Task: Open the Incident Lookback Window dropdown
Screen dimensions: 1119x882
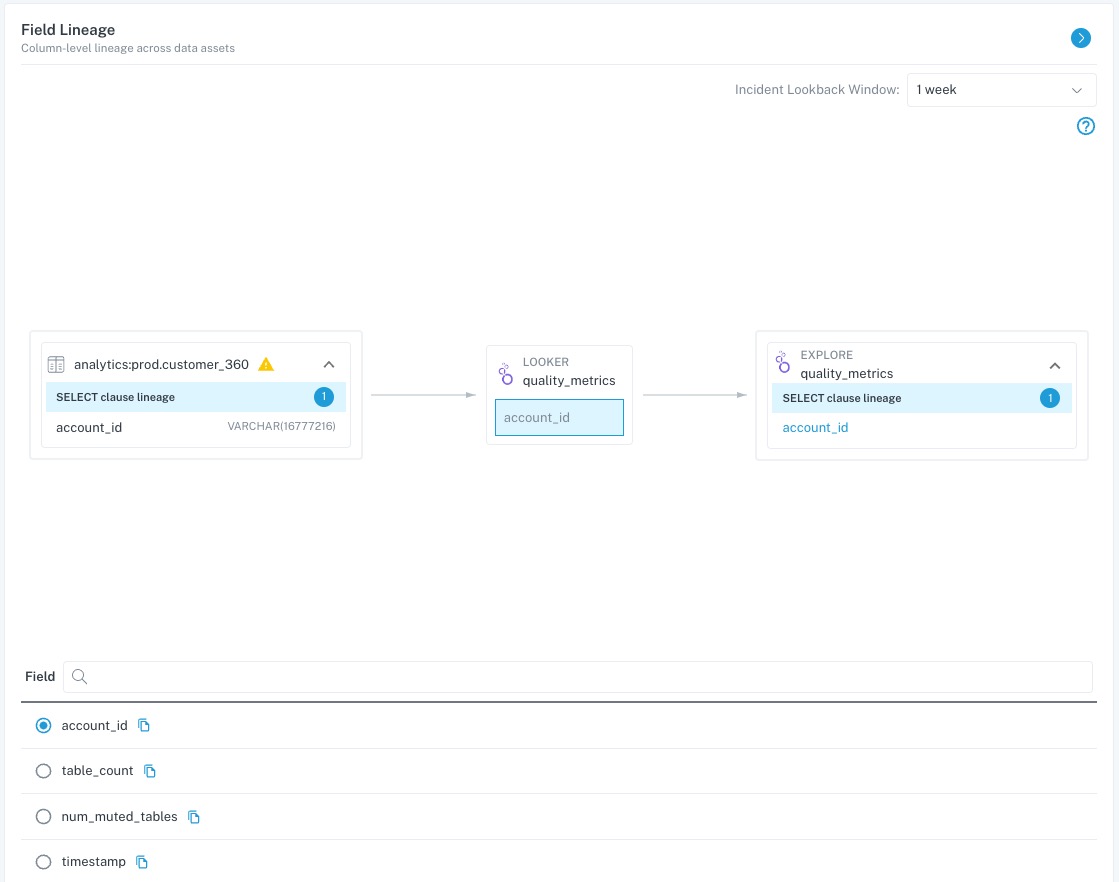Action: [x=1001, y=90]
